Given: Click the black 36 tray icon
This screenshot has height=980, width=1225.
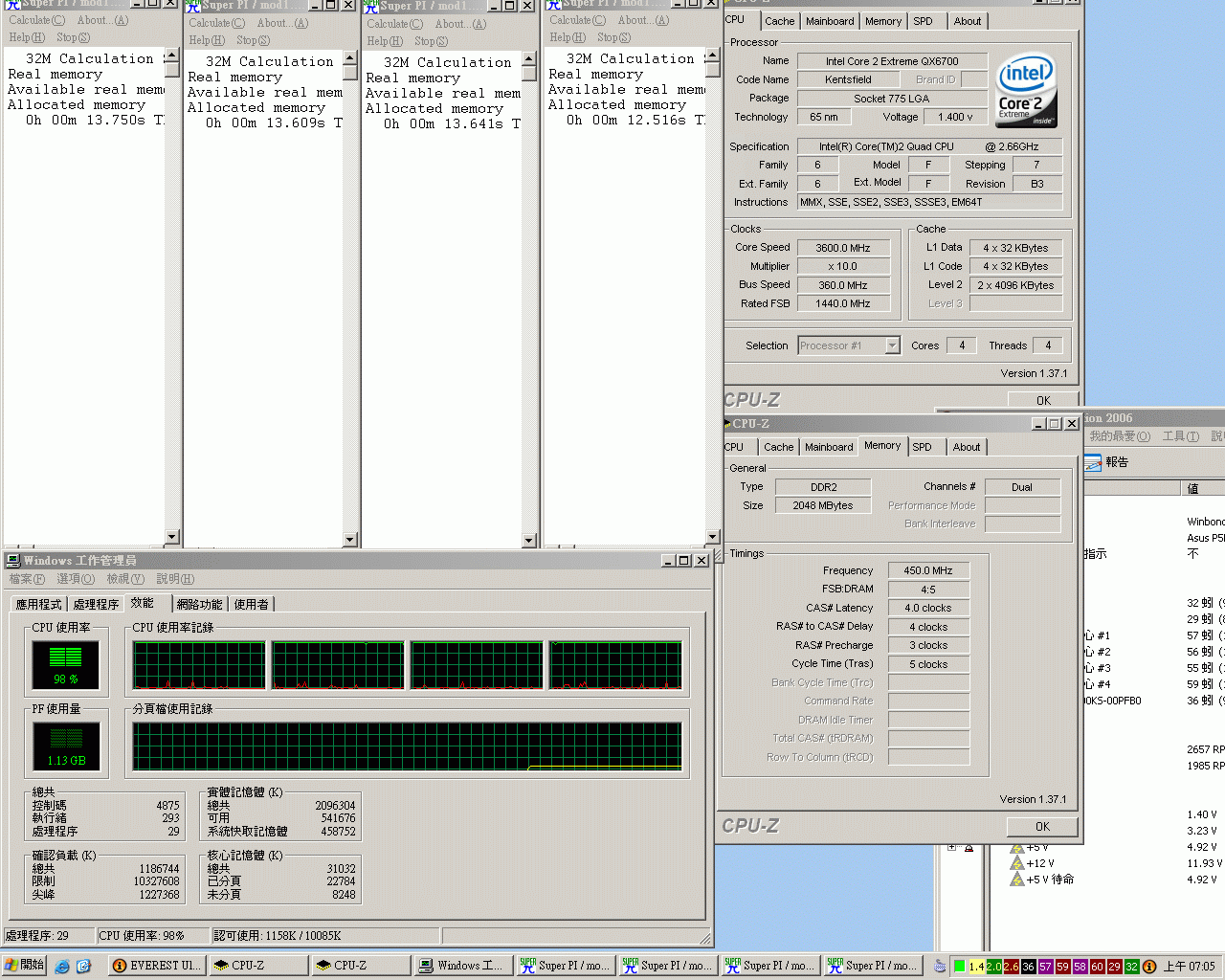Looking at the screenshot, I should click(1028, 967).
